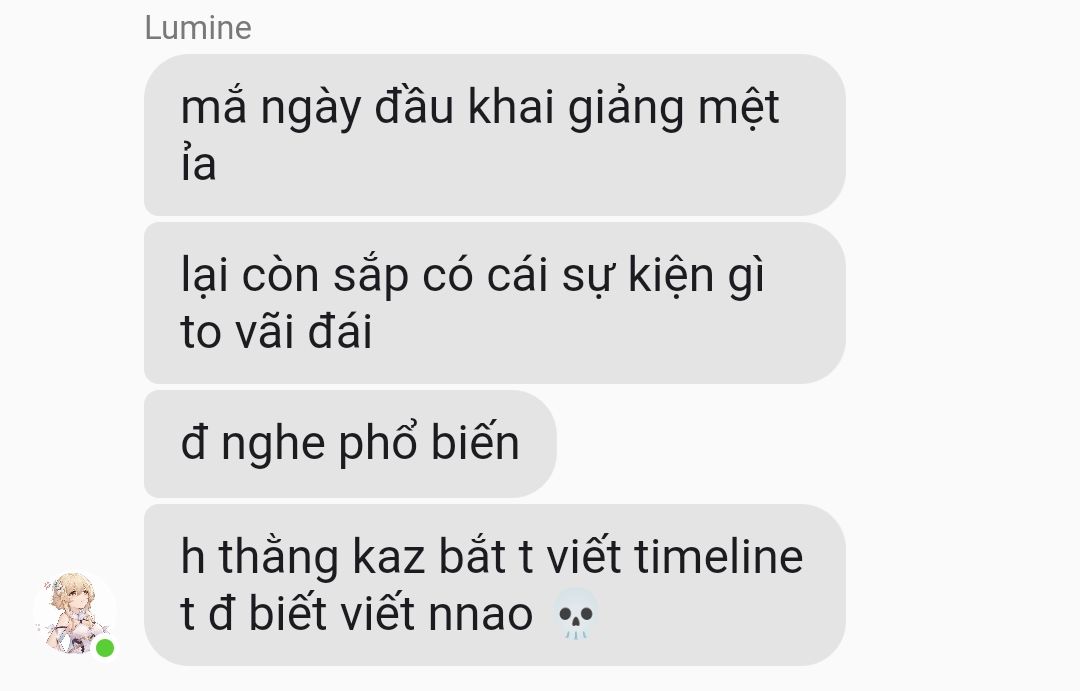
Task: Open Lumine's profile avatar picture
Action: [74, 612]
